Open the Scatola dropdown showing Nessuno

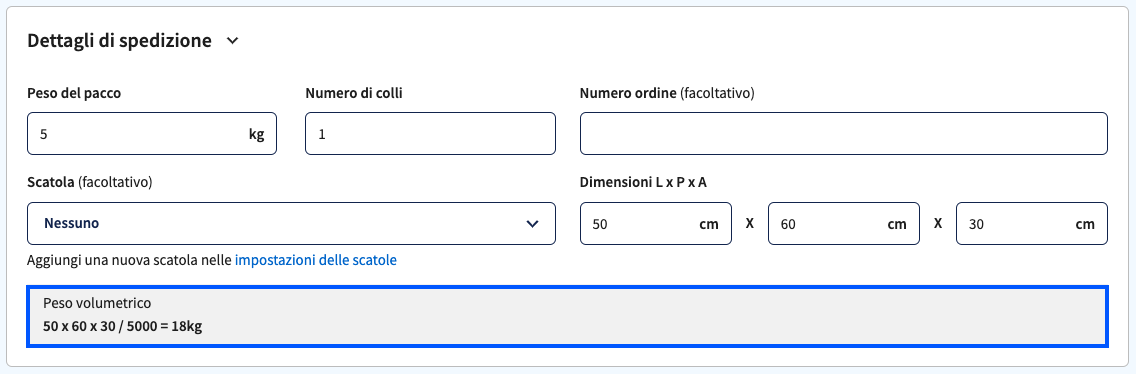click(291, 223)
